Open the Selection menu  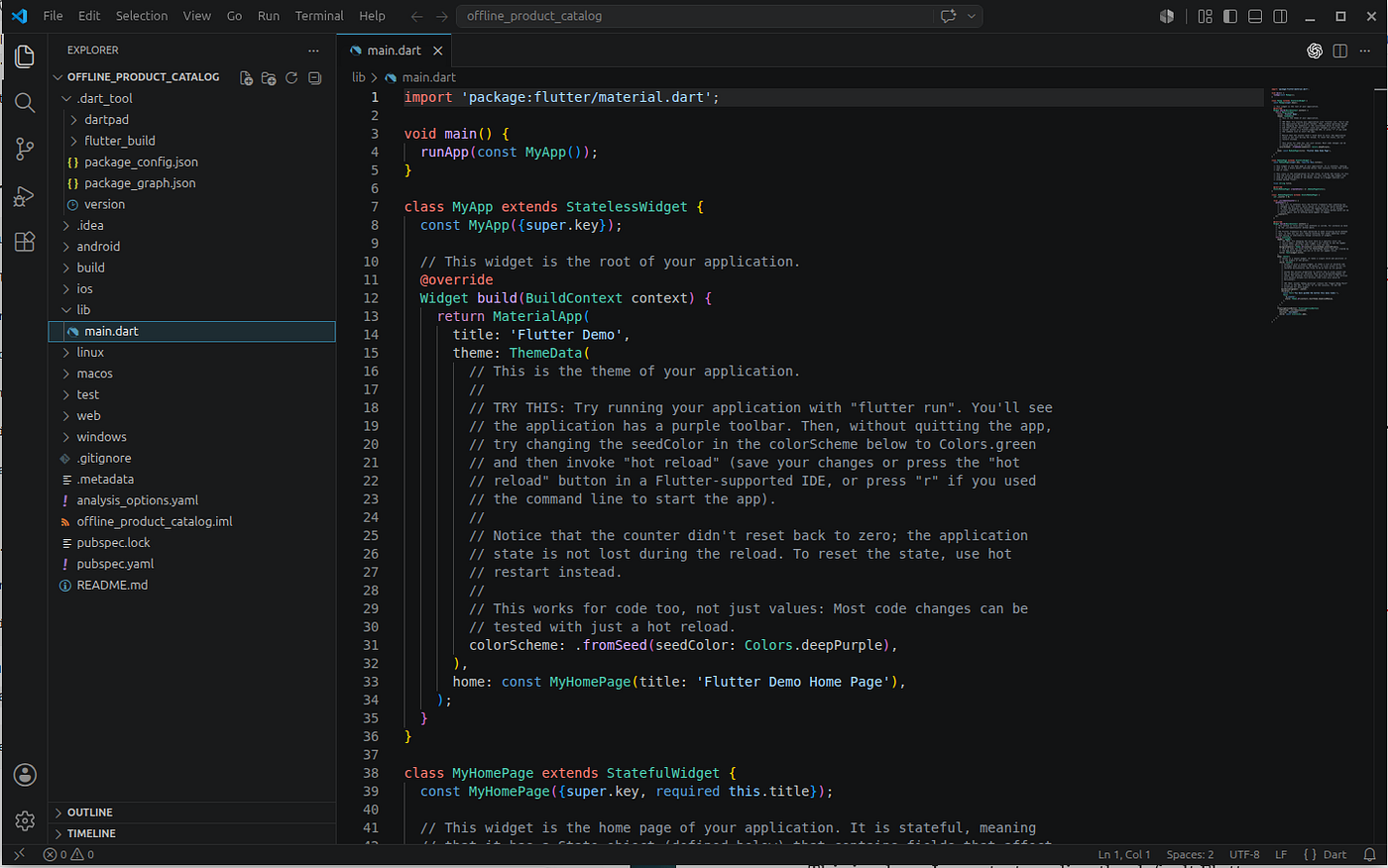142,16
